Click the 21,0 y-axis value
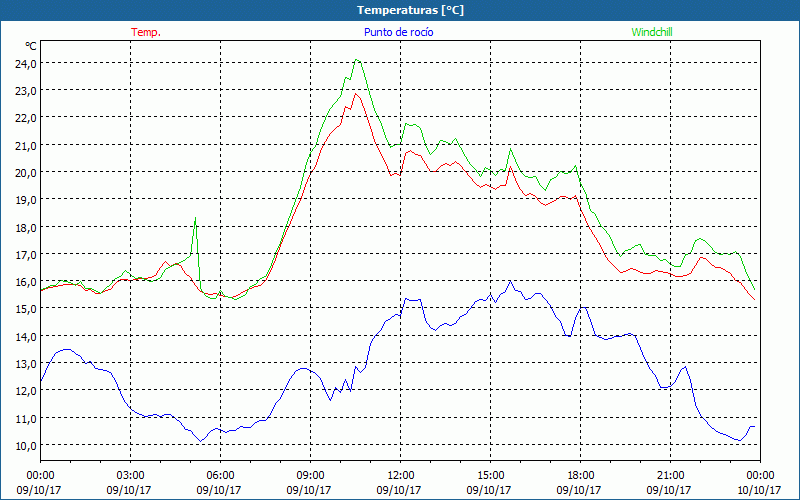This screenshot has width=800, height=500. (26, 145)
